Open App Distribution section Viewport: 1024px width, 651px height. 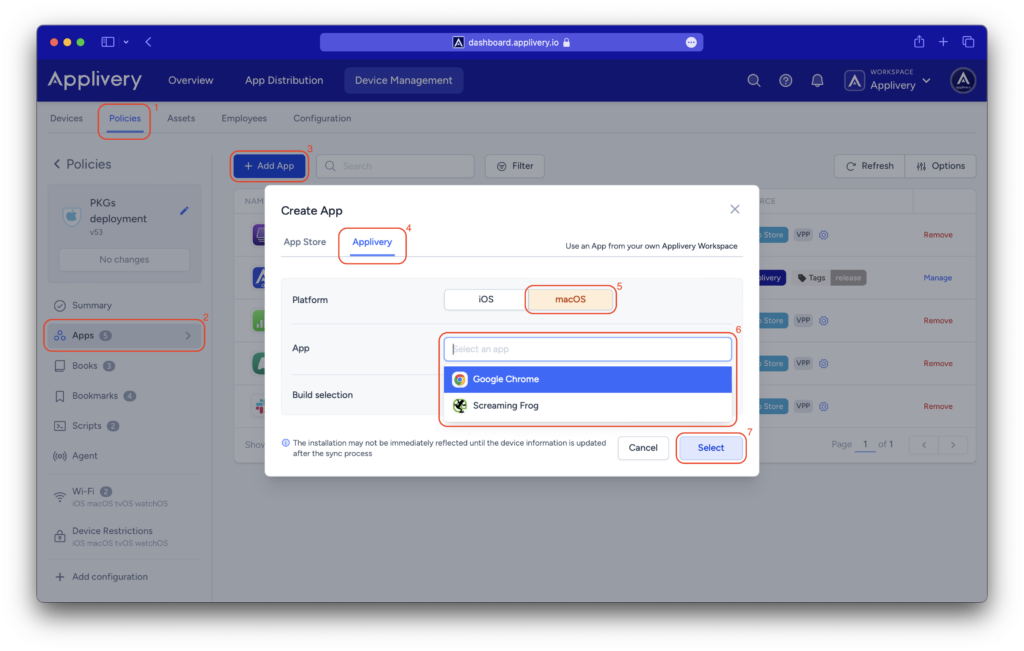coord(284,80)
